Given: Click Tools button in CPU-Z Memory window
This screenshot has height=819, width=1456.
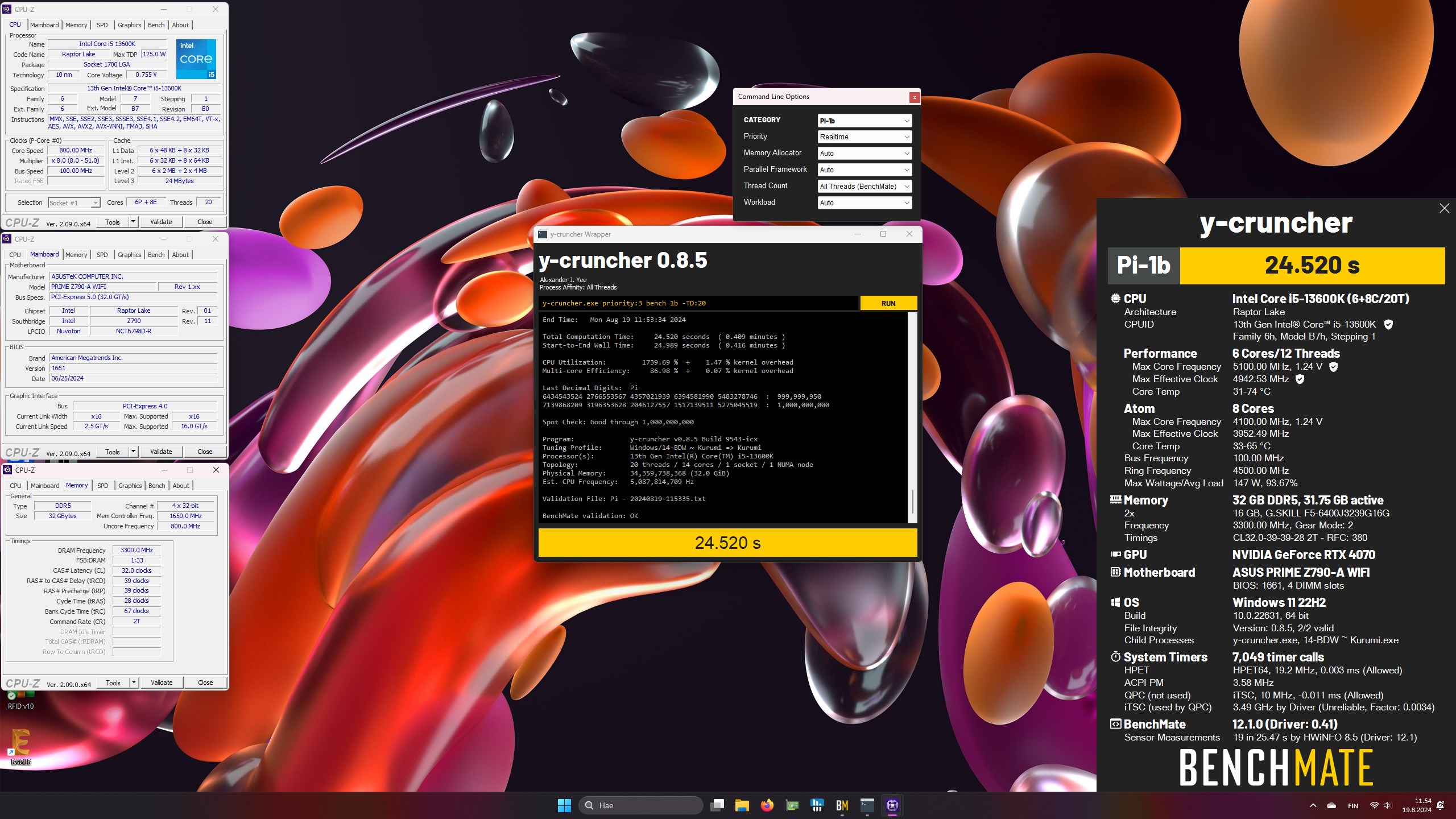Looking at the screenshot, I should coord(113,682).
